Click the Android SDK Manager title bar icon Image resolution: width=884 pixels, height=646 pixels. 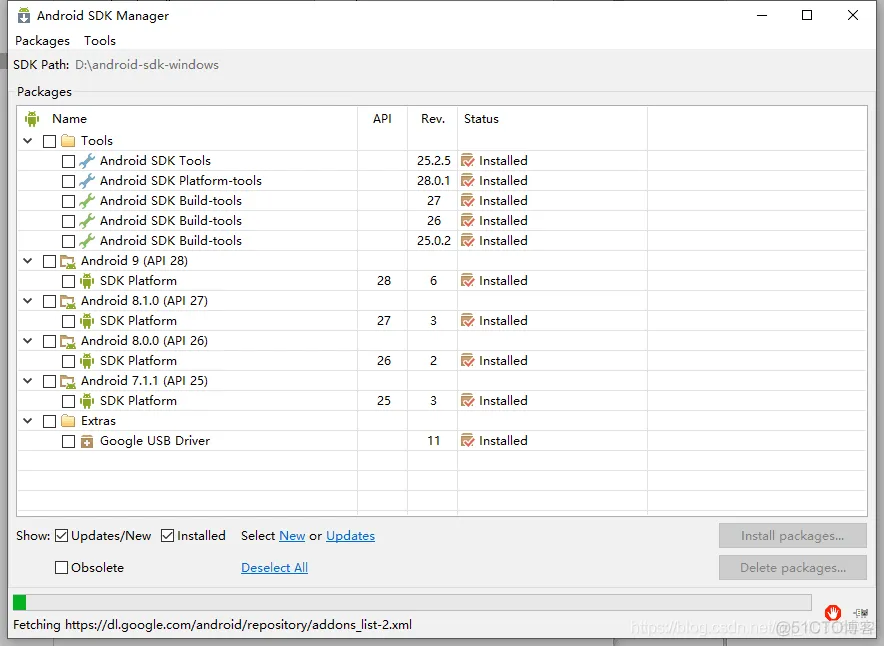24,16
